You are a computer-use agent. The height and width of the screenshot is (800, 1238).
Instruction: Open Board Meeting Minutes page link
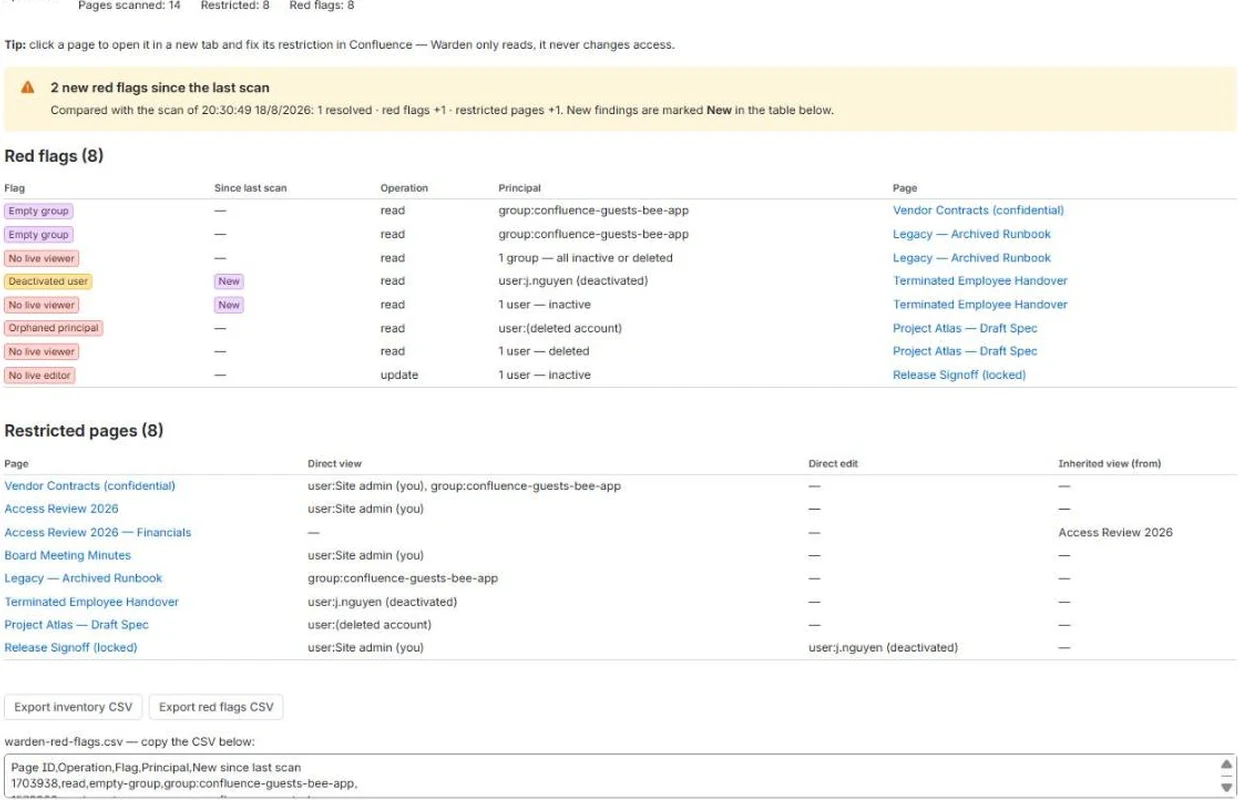click(x=68, y=556)
